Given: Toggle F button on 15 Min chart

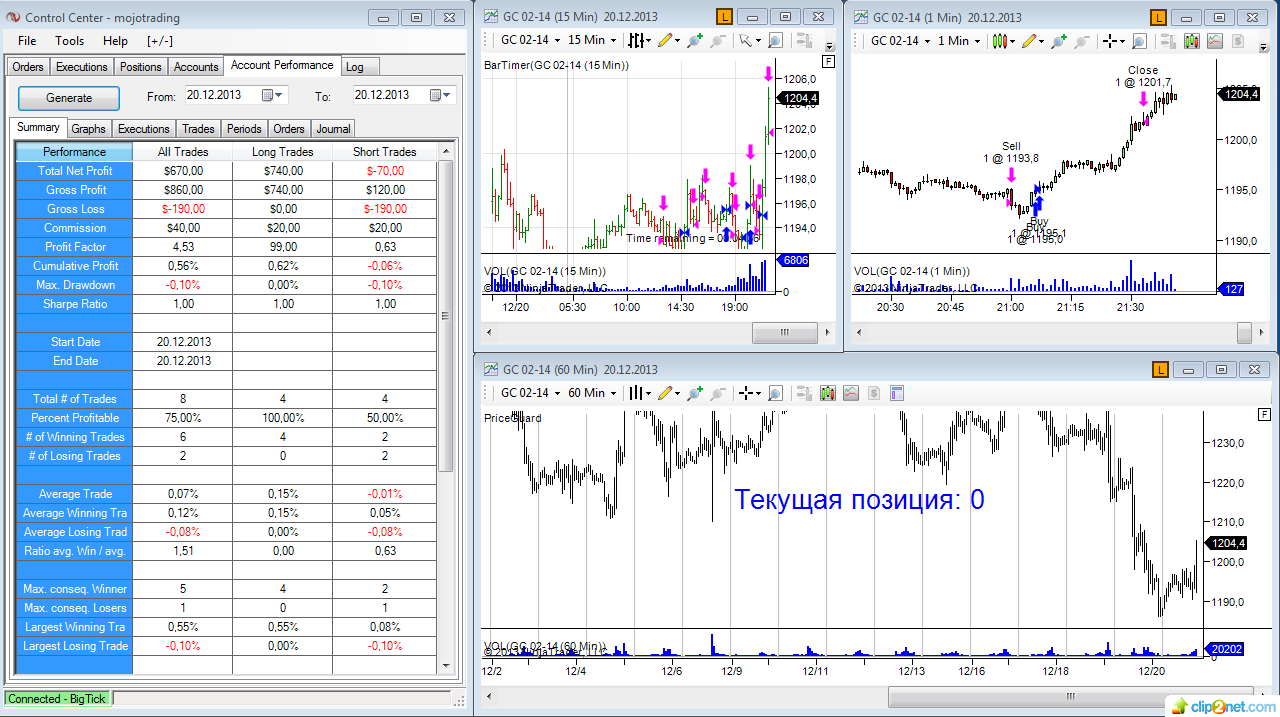Looking at the screenshot, I should (x=827, y=62).
